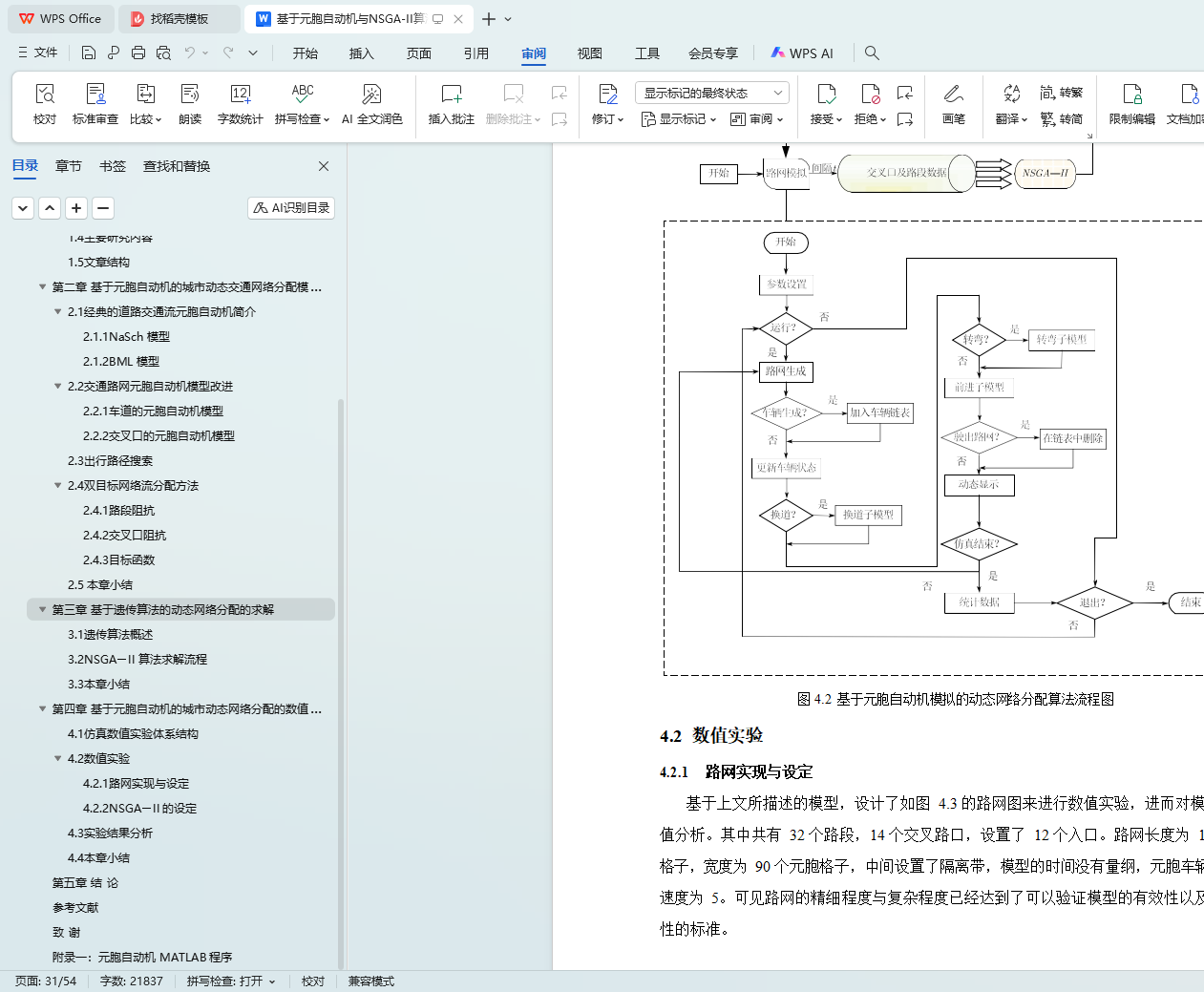The width and height of the screenshot is (1204, 992).
Task: Click the navigation pane scrollbar
Action: pos(341,683)
